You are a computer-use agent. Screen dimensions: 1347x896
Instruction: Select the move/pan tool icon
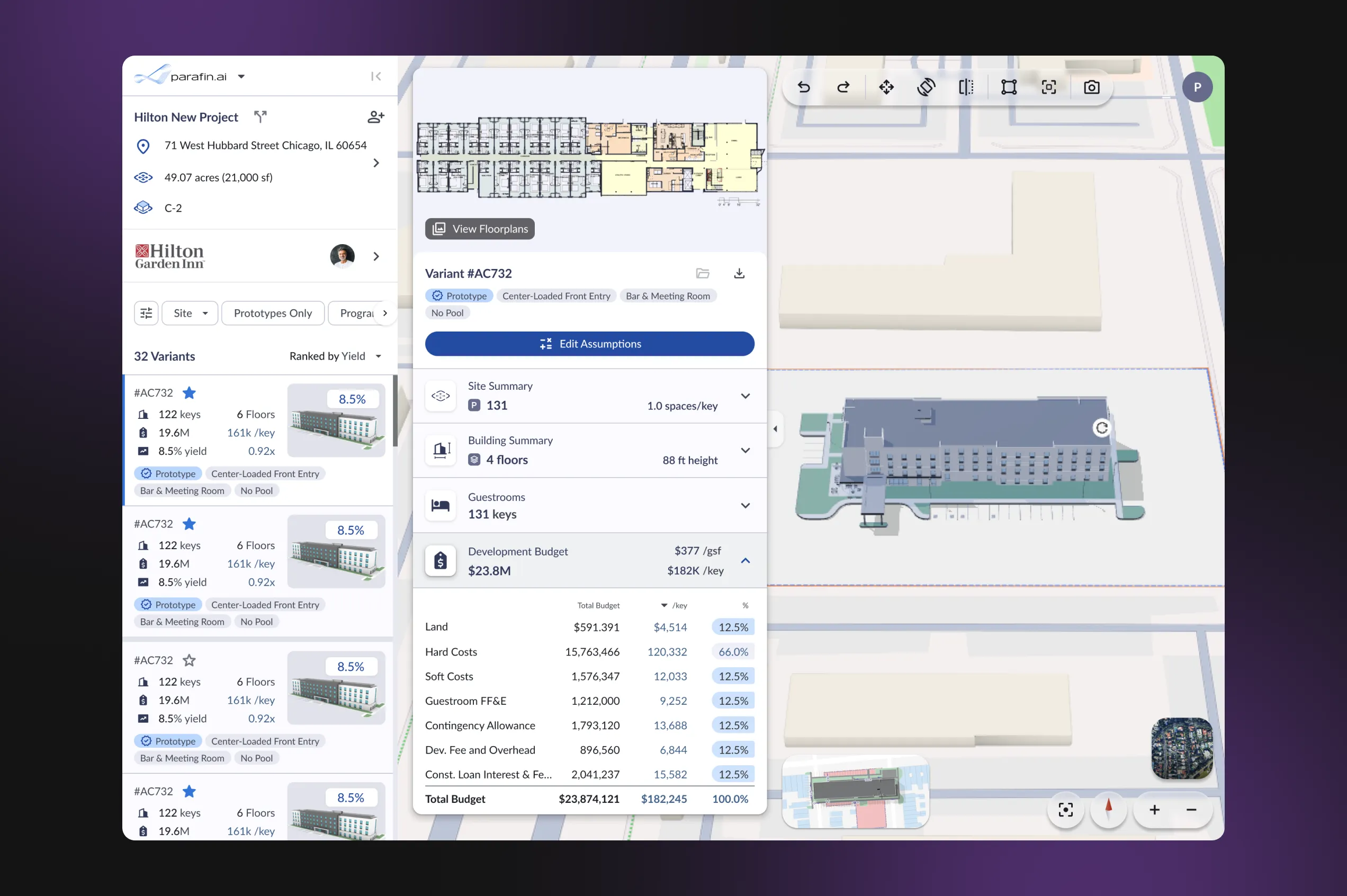pyautogui.click(x=886, y=87)
